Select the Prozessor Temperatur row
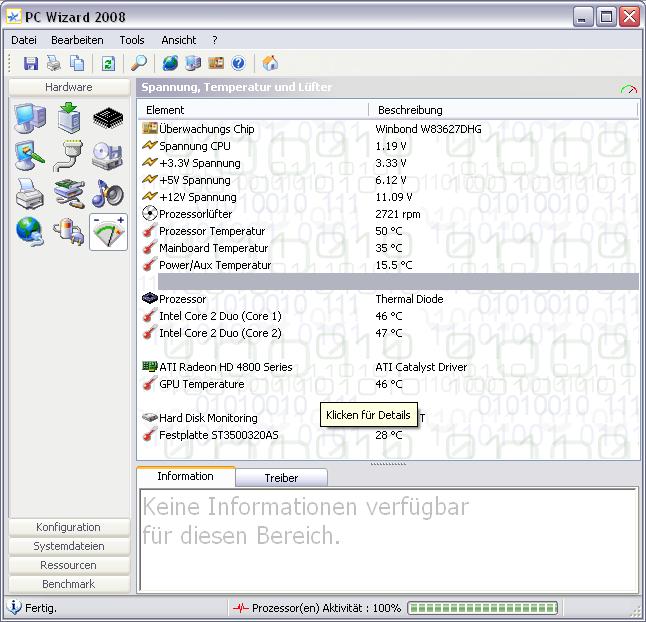 (389, 231)
